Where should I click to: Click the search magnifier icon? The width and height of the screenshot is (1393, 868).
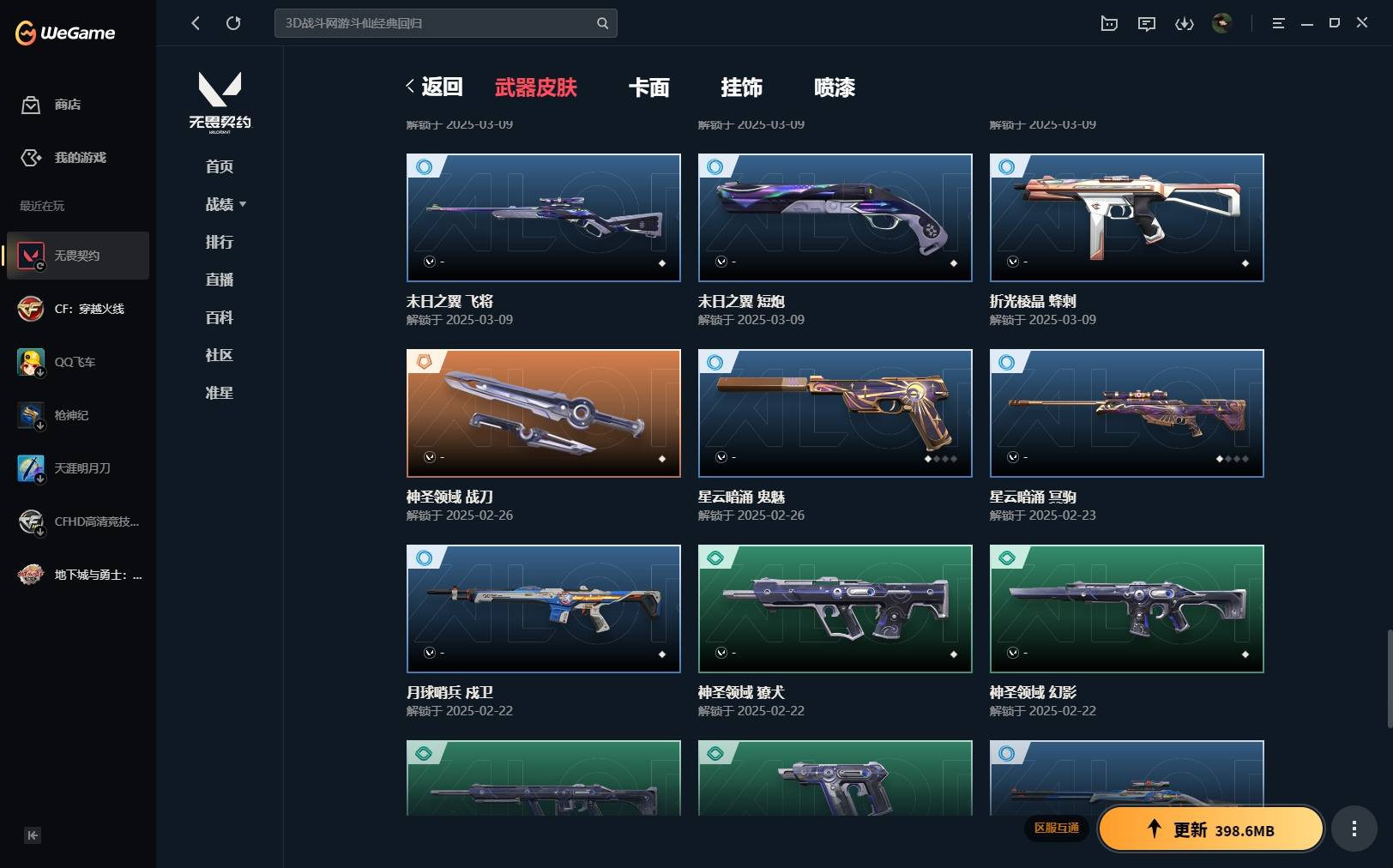tap(602, 23)
